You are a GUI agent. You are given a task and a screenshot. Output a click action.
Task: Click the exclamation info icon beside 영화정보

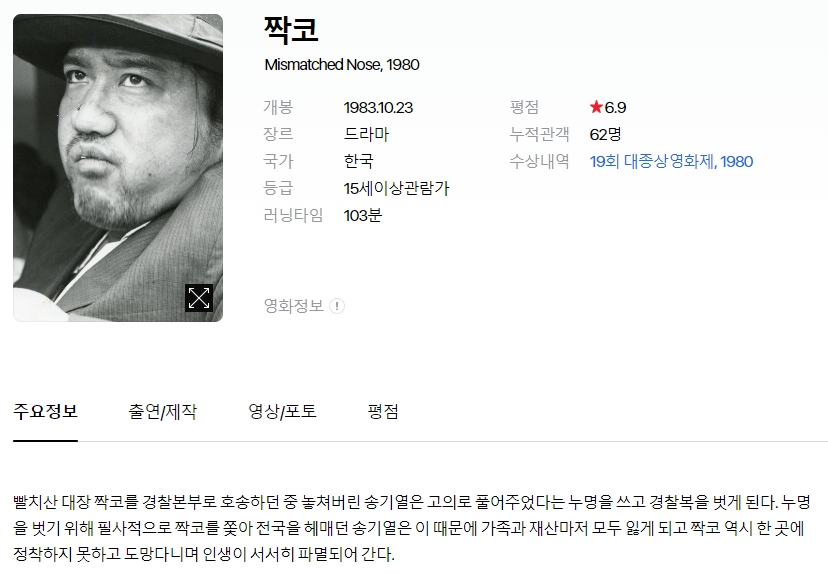tap(337, 306)
